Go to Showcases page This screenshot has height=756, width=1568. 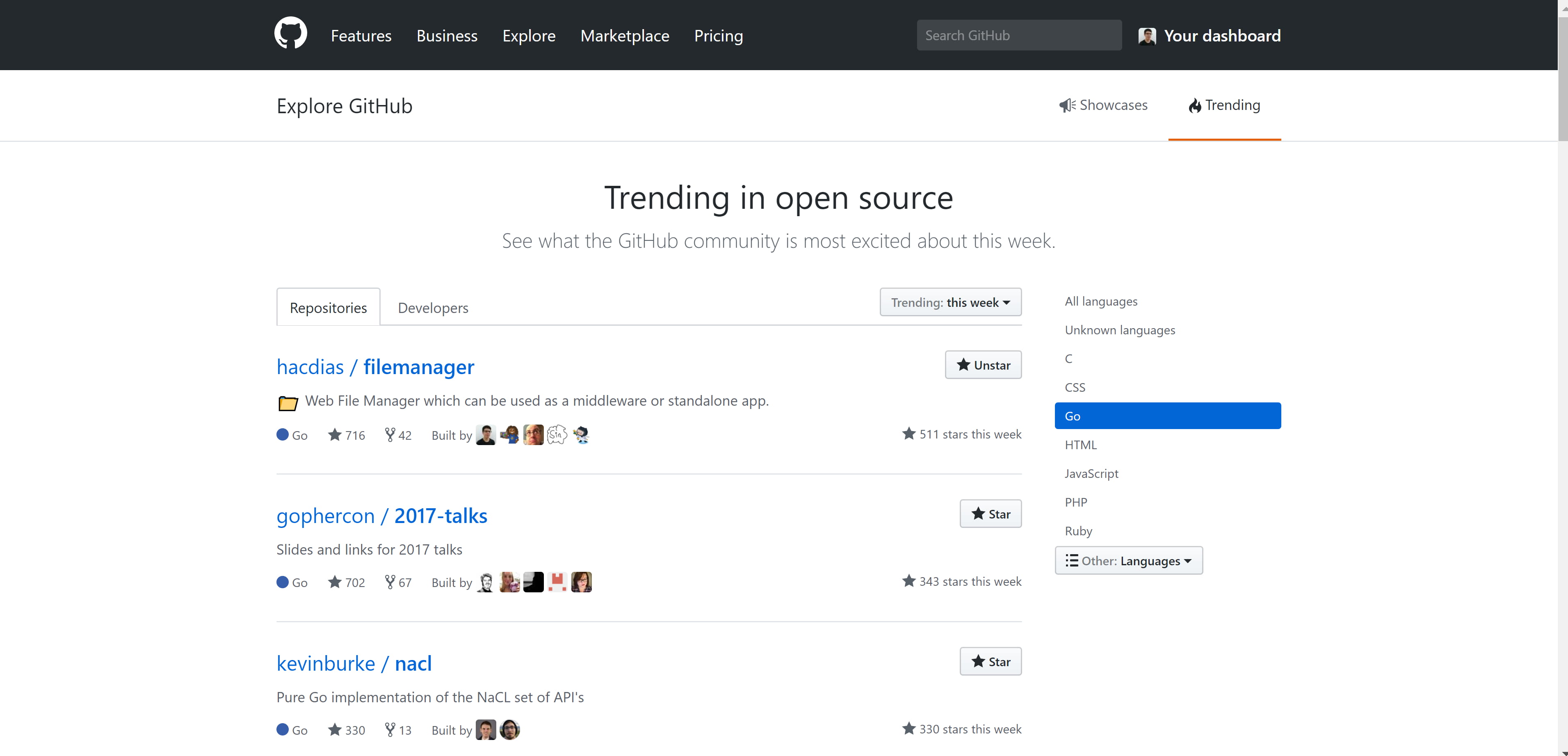[1103, 105]
